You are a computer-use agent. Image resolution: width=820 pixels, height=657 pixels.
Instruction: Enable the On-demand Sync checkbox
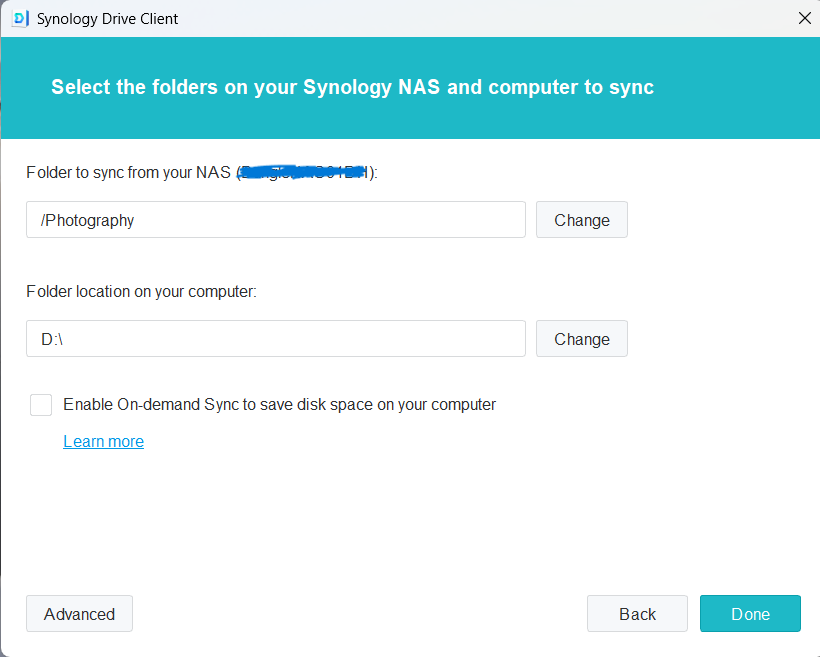click(x=41, y=405)
